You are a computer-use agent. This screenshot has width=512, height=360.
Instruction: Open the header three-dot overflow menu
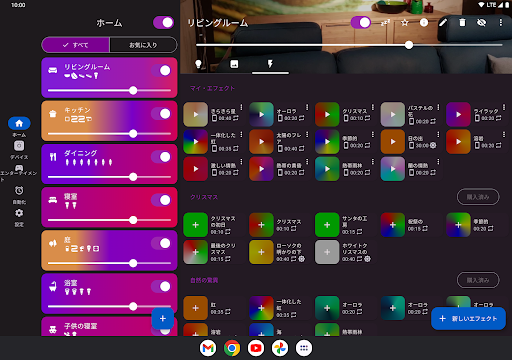500,23
